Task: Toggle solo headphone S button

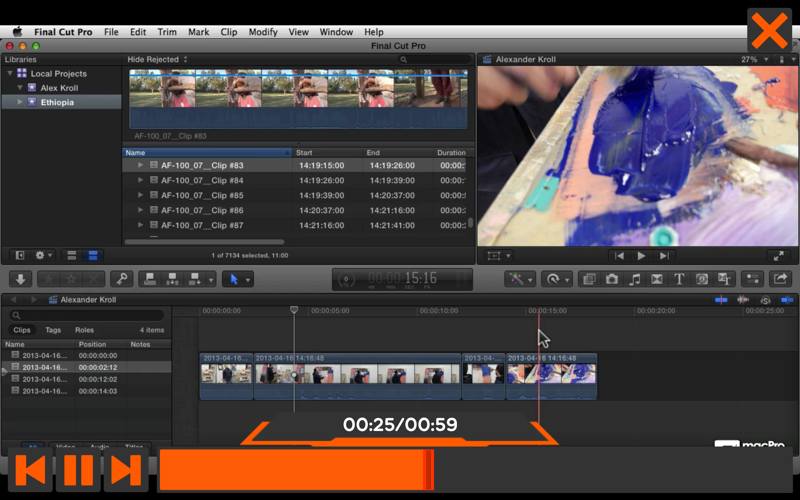Action: 765,300
